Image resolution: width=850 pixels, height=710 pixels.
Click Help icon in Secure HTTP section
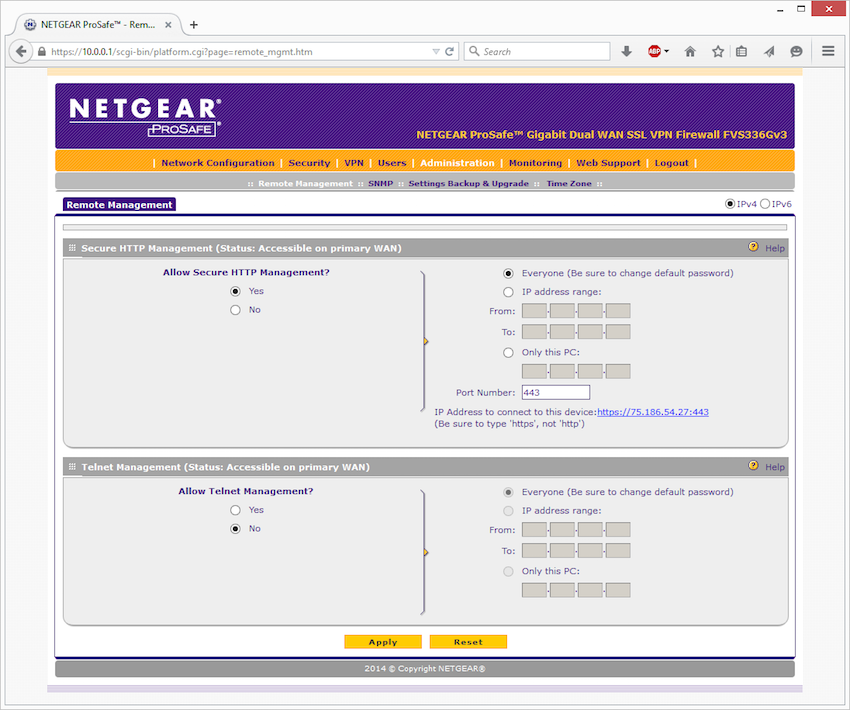tap(753, 247)
